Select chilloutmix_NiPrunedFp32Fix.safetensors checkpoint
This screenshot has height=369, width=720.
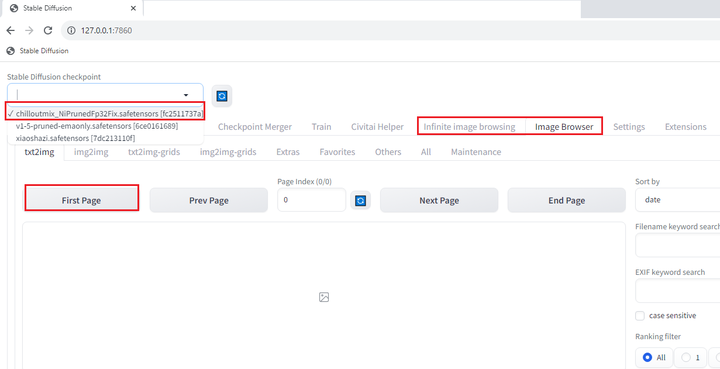[105, 113]
